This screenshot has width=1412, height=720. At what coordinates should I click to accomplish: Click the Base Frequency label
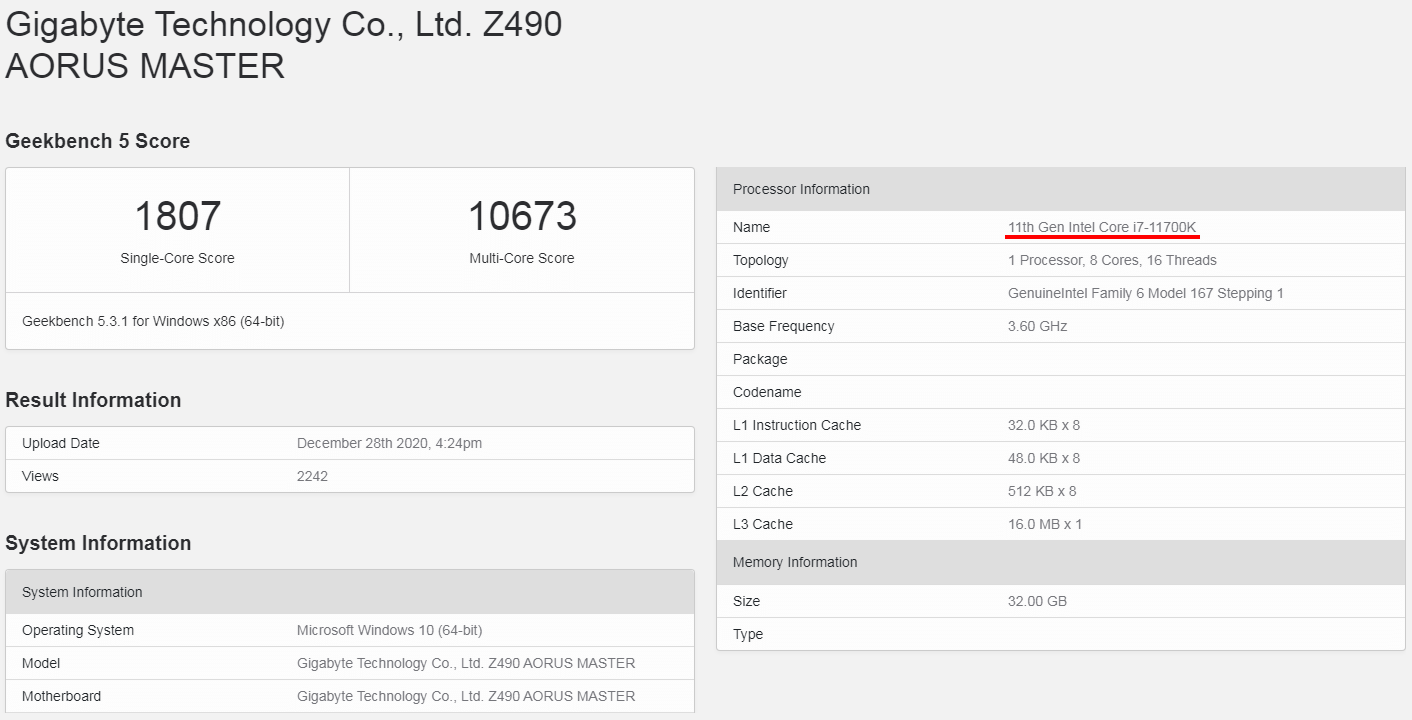pos(783,326)
